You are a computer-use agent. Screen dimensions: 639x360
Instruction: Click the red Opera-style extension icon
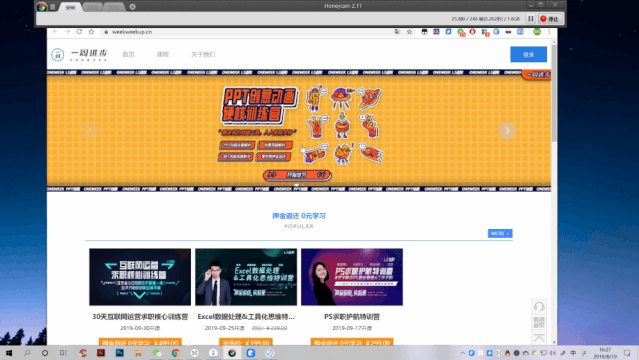click(x=472, y=32)
